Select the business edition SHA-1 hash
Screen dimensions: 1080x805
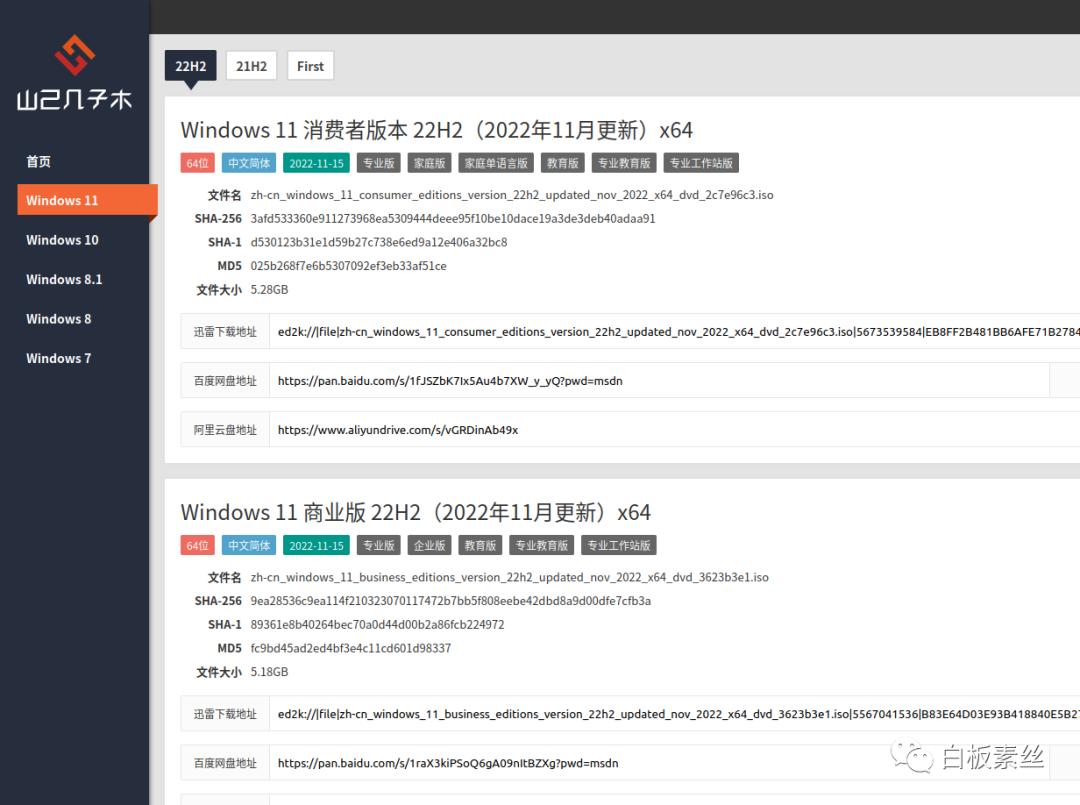377,625
